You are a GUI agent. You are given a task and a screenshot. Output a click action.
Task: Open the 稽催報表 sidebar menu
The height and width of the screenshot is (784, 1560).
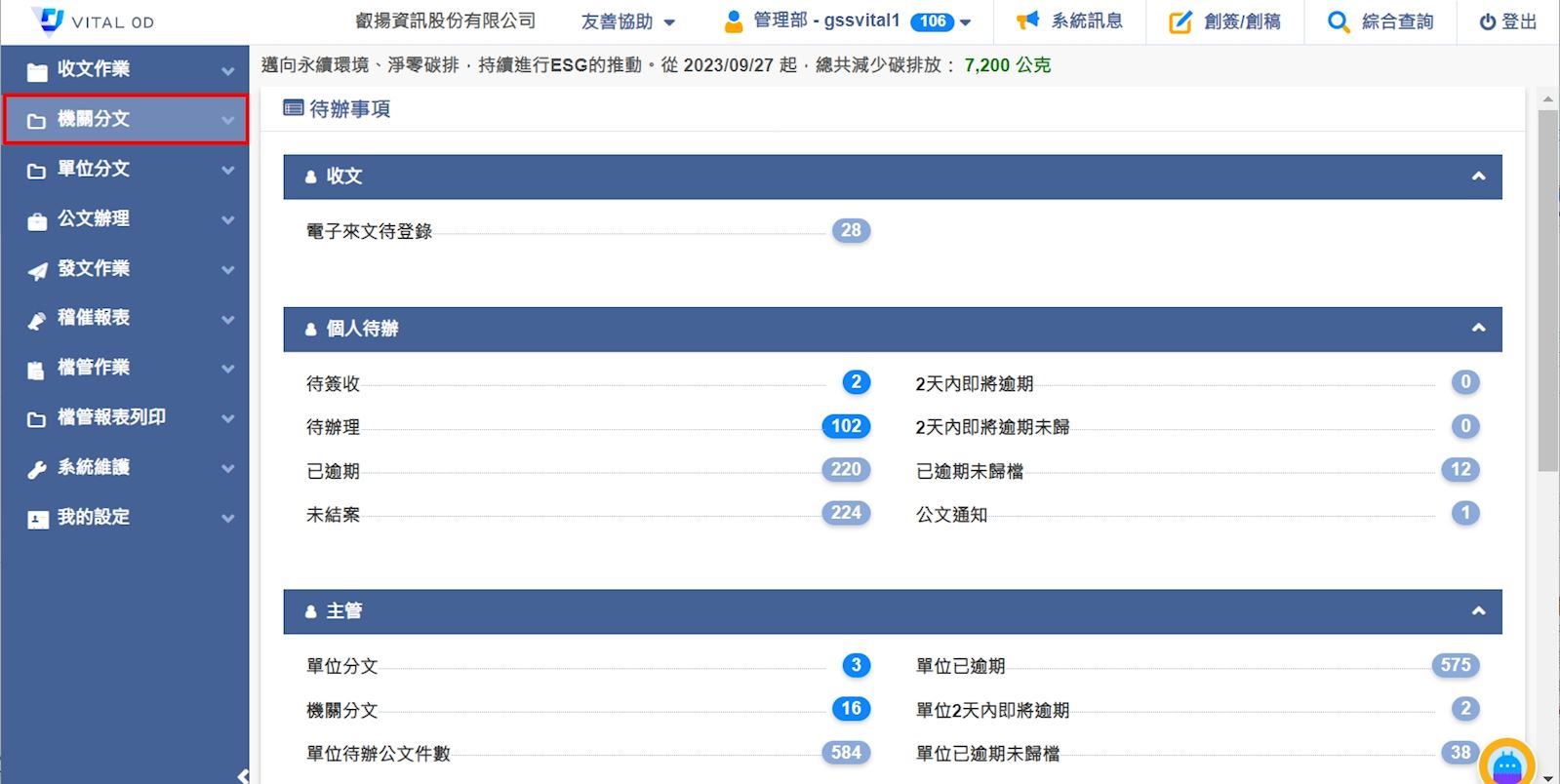pos(125,319)
